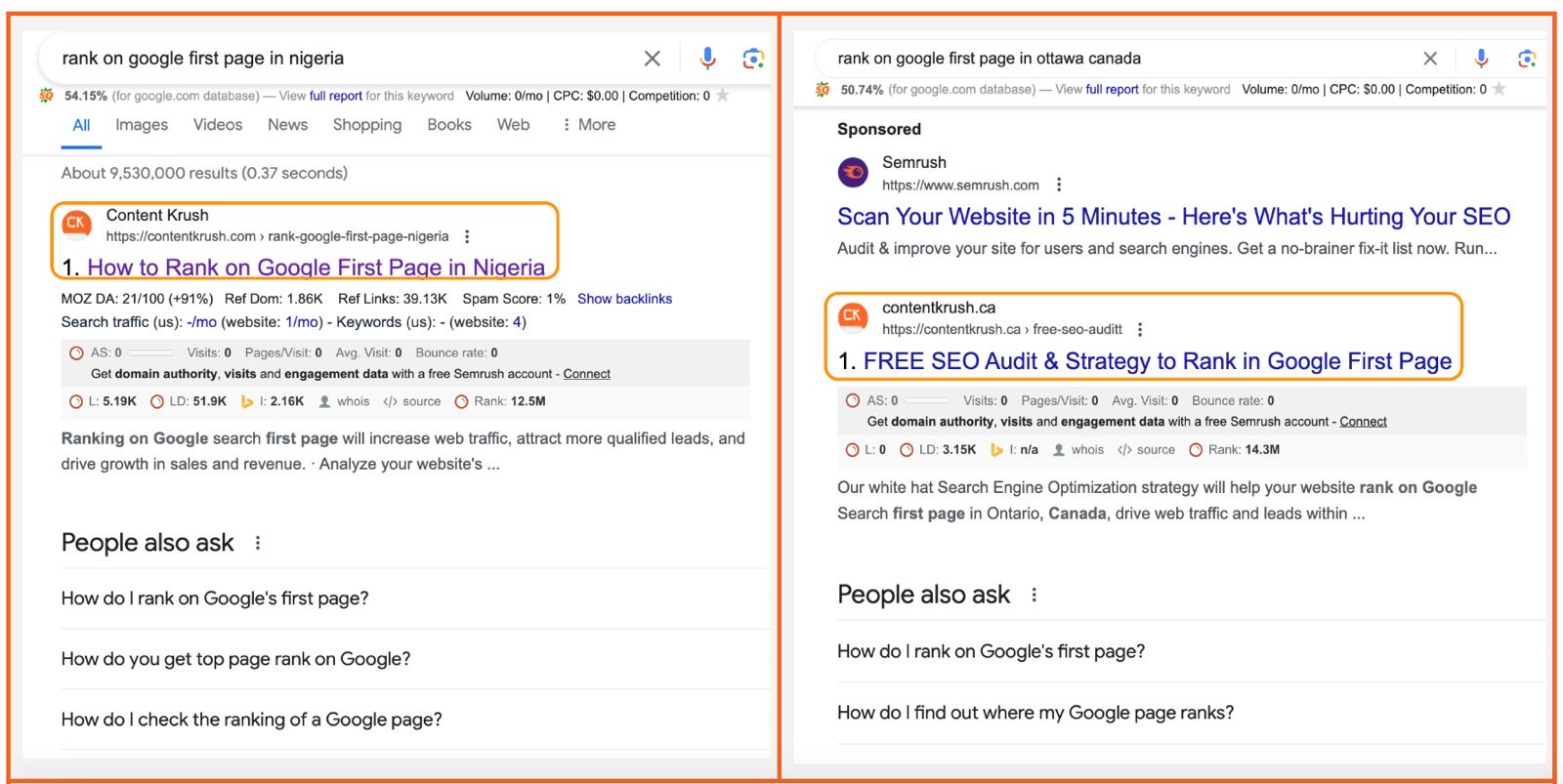This screenshot has height=784, width=1563.
Task: Click the Semrush logo in sponsored result
Action: point(853,173)
